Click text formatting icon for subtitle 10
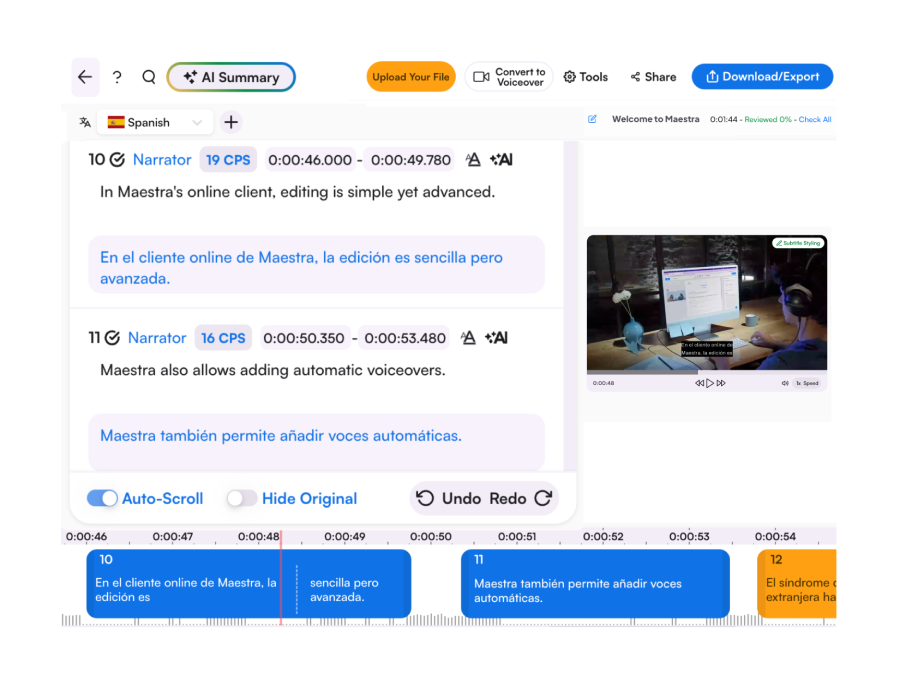 tap(472, 160)
